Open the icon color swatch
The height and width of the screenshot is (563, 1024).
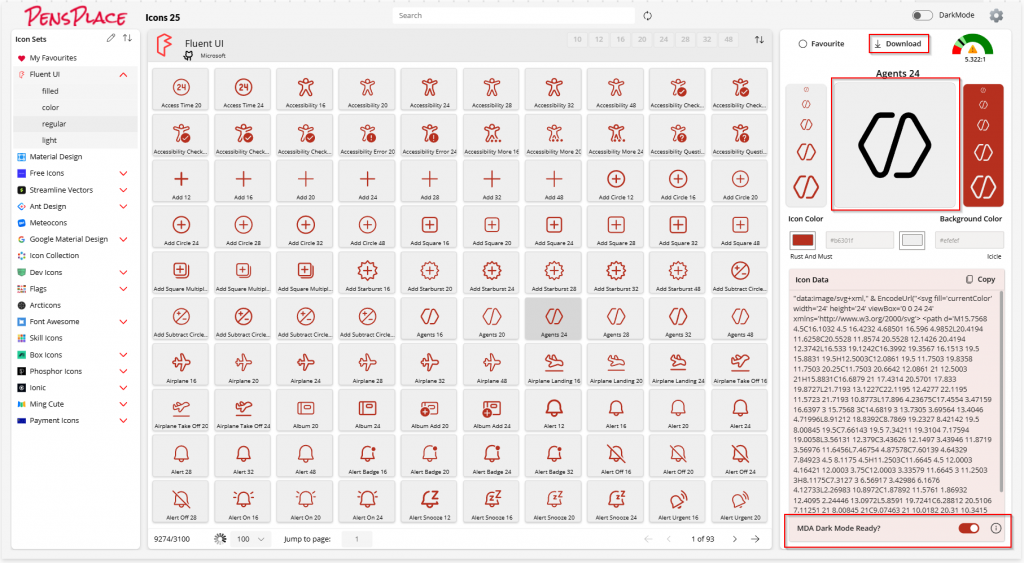click(803, 240)
